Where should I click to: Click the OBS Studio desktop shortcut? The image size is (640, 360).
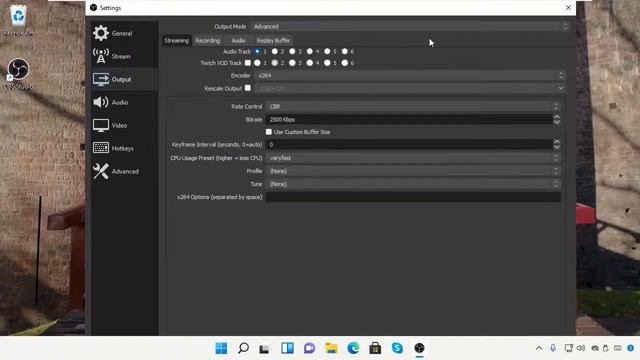18,73
